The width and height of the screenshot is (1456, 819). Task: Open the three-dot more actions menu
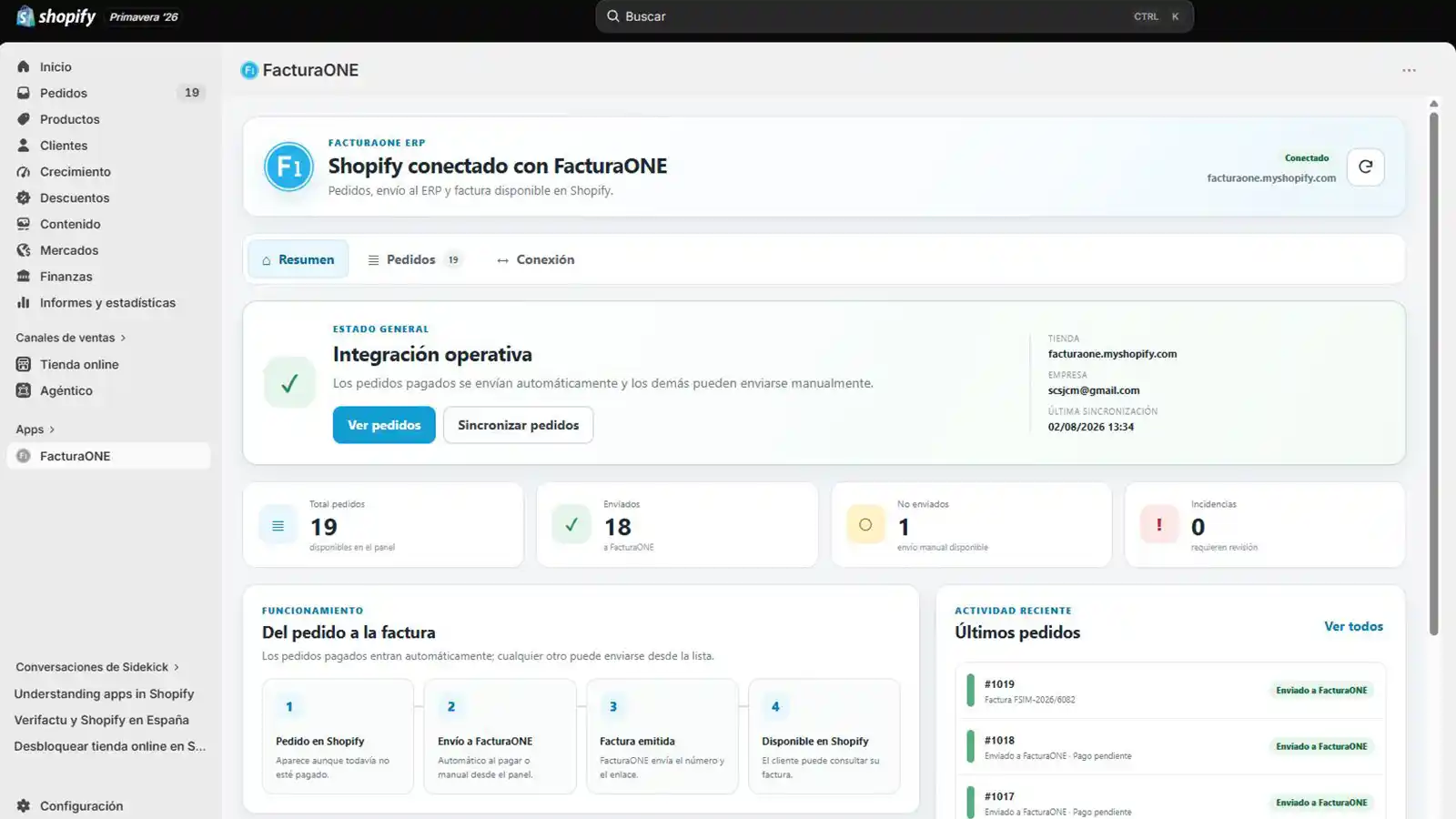1409,70
